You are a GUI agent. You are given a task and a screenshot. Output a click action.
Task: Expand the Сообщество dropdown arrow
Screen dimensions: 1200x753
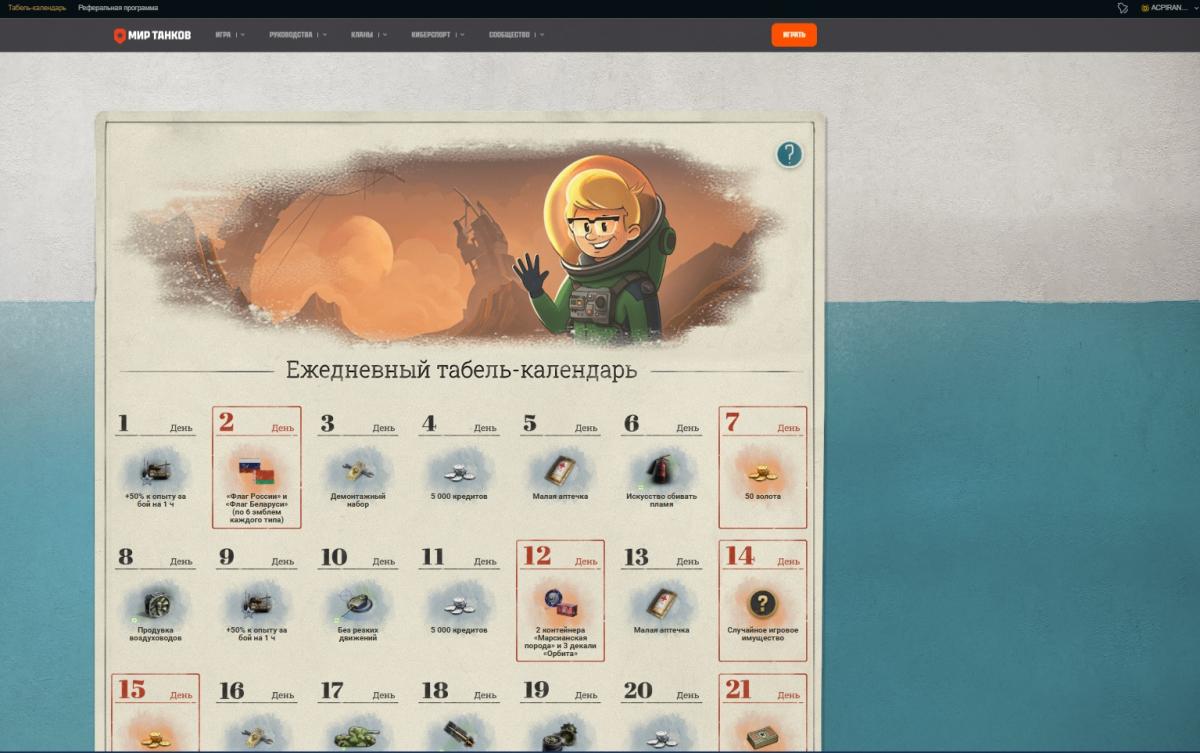click(542, 35)
